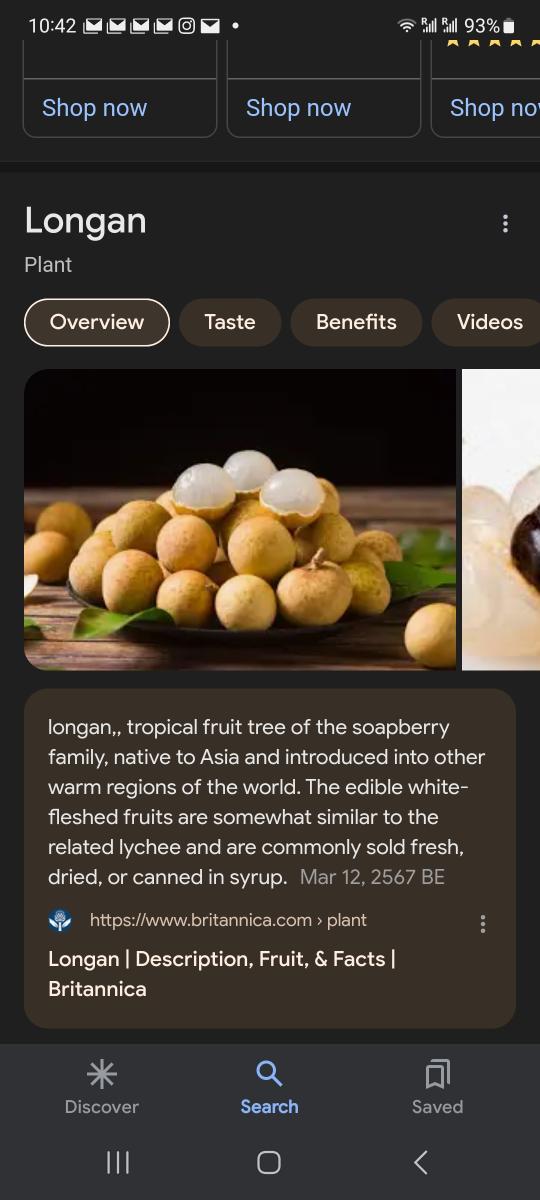Open Britannica result three-dot menu

(x=483, y=924)
